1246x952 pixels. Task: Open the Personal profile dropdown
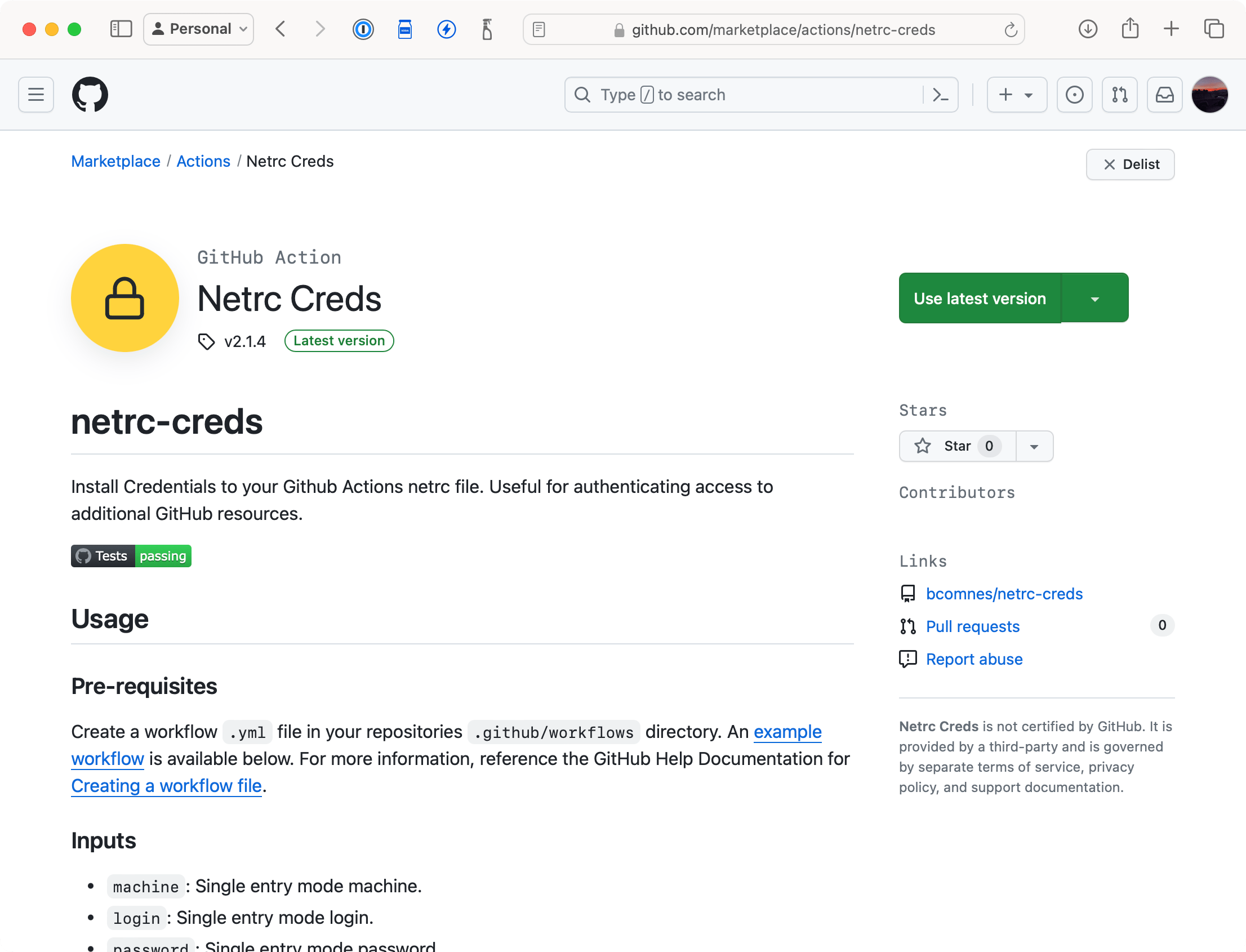[198, 29]
